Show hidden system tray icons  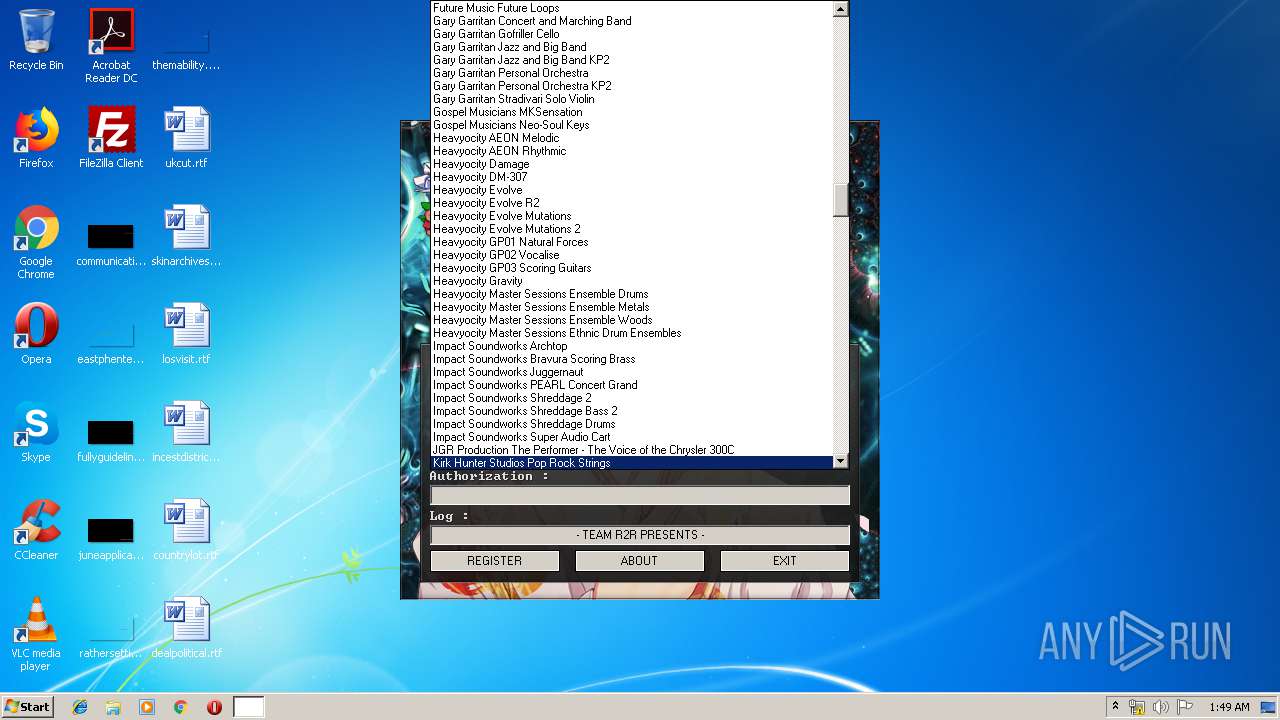[1115, 707]
